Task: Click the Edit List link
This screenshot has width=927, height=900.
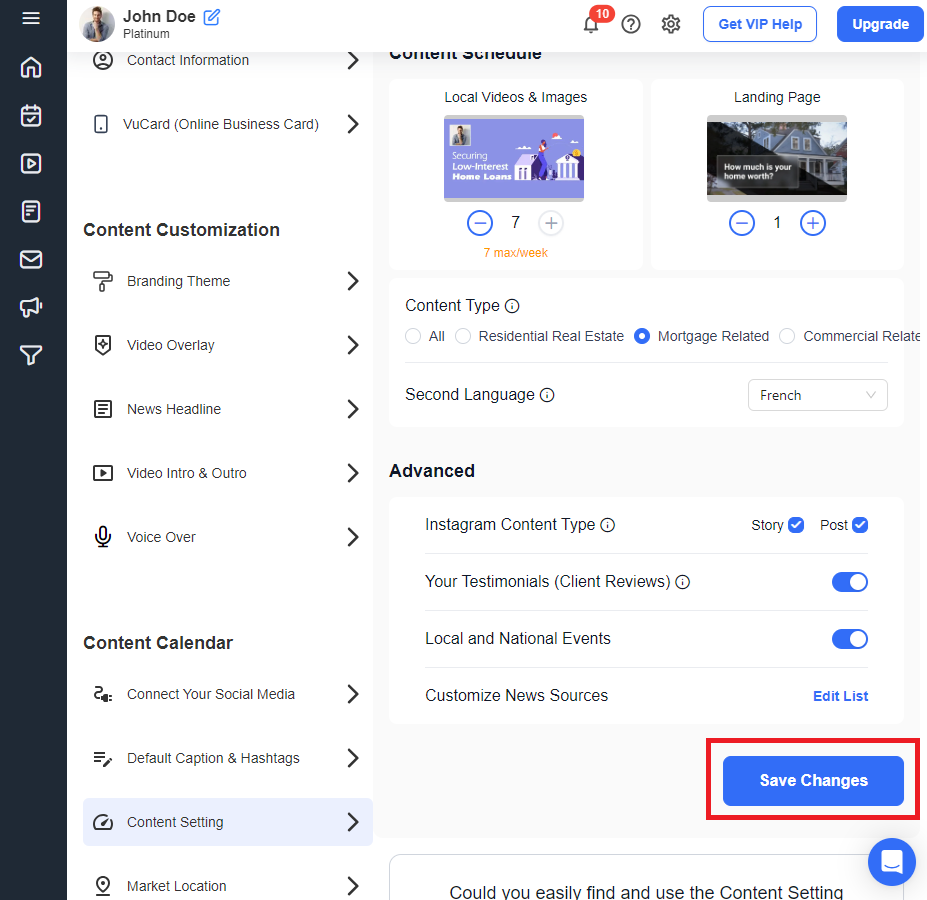Action: click(x=840, y=696)
